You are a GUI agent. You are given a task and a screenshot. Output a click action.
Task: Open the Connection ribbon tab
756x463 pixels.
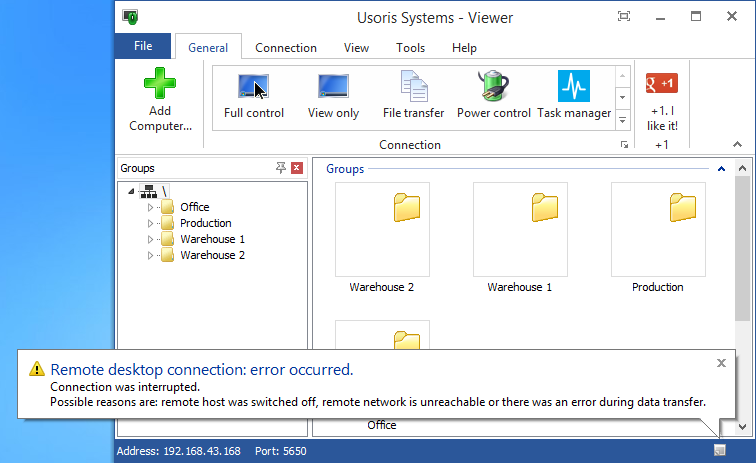point(286,48)
